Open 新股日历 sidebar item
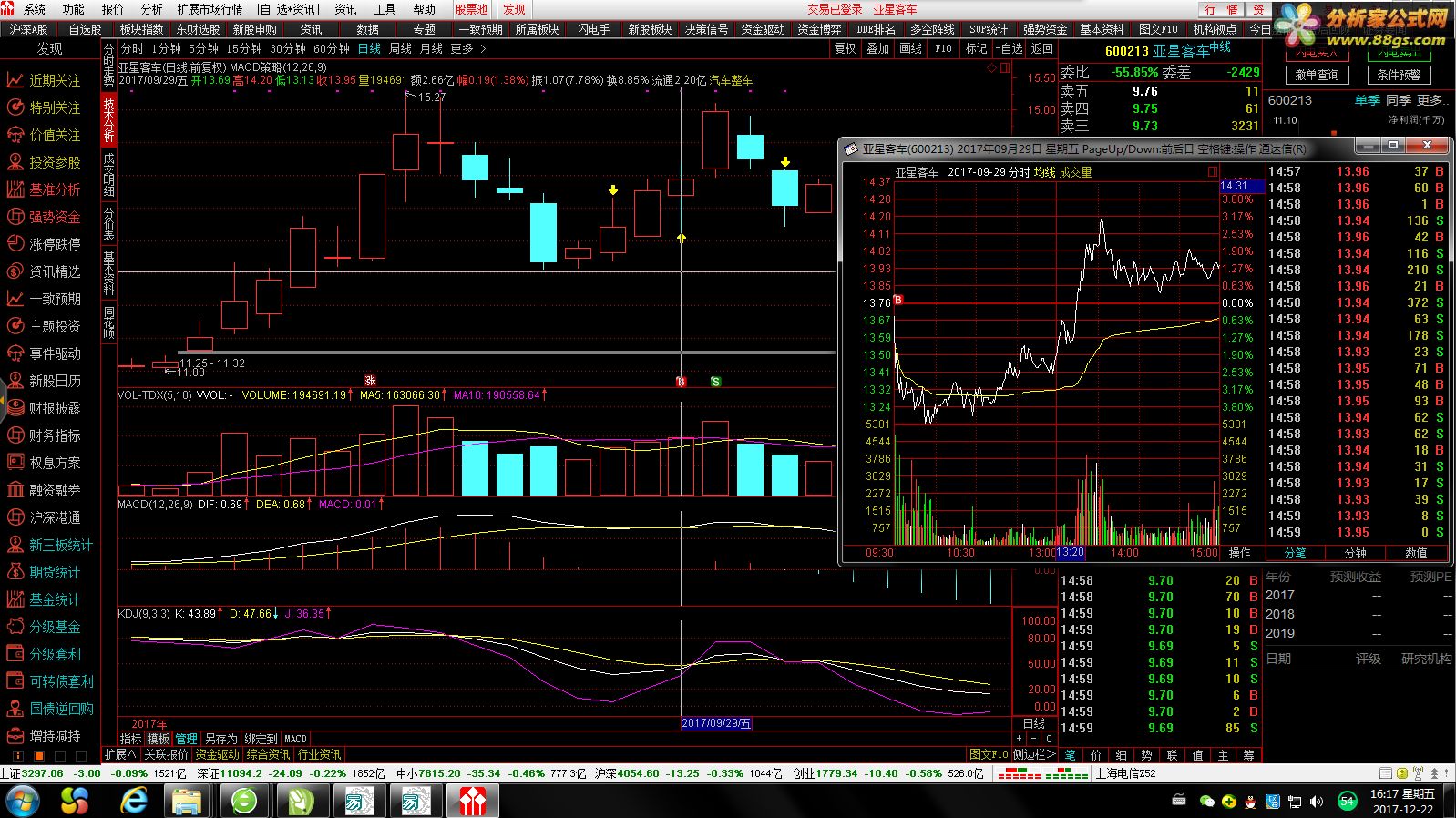Viewport: 1456px width, 818px height. click(x=44, y=381)
